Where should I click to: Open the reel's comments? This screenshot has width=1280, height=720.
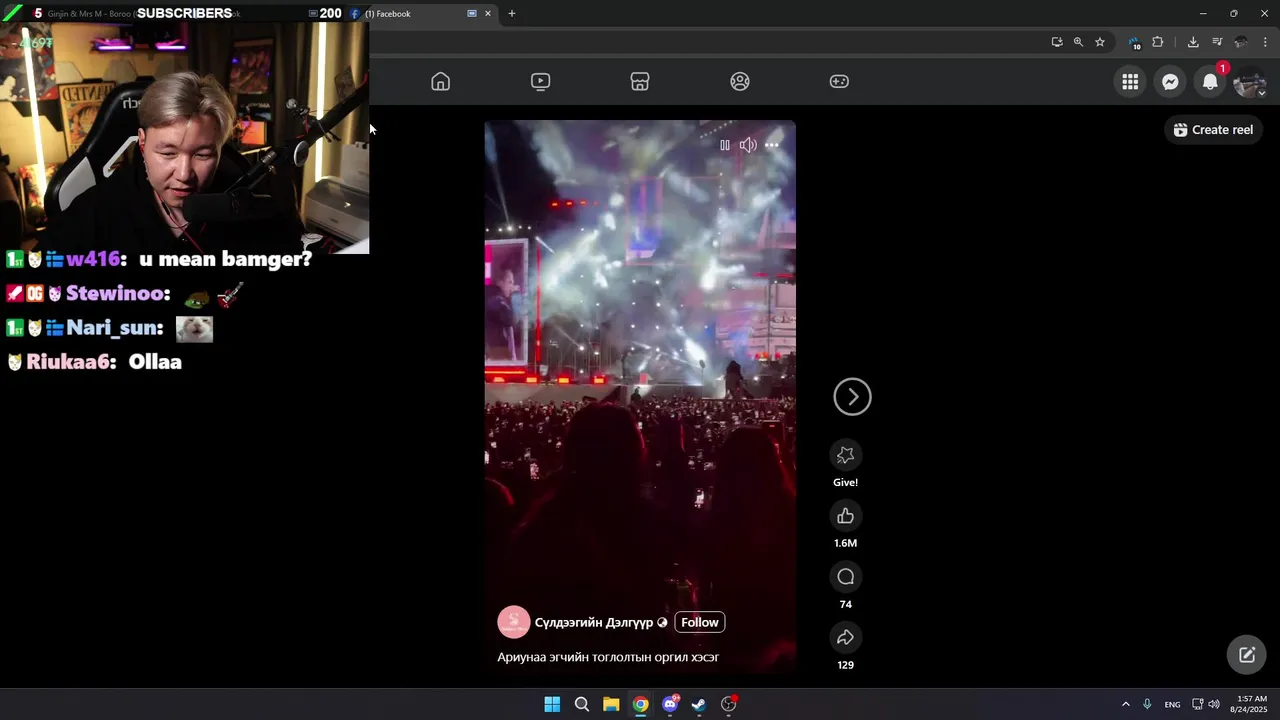tap(845, 577)
